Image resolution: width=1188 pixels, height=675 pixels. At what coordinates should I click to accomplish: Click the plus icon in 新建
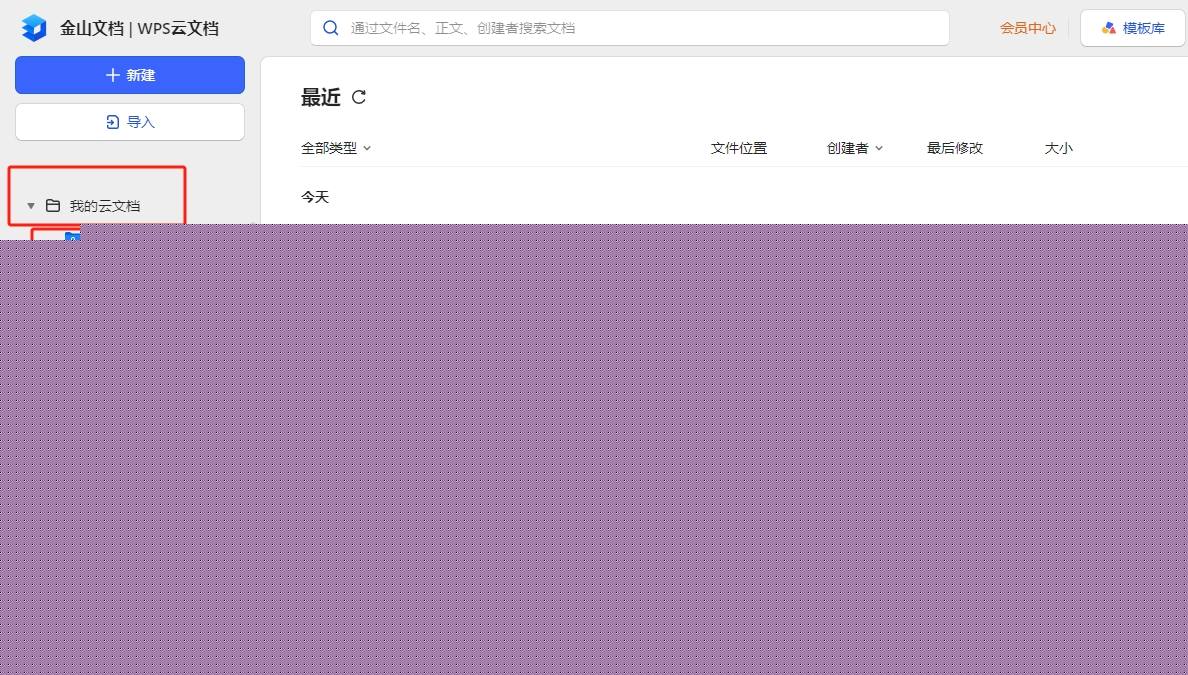pos(112,75)
